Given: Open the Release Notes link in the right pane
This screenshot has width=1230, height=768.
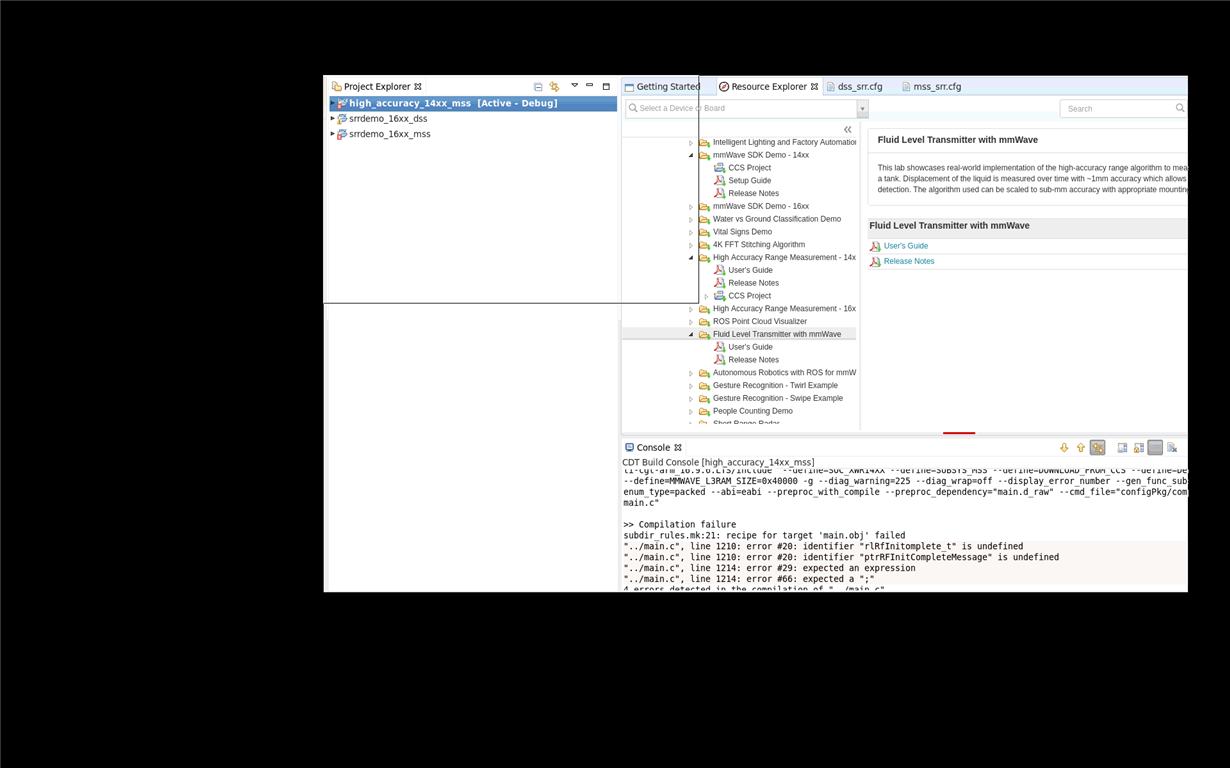Looking at the screenshot, I should (x=908, y=261).
